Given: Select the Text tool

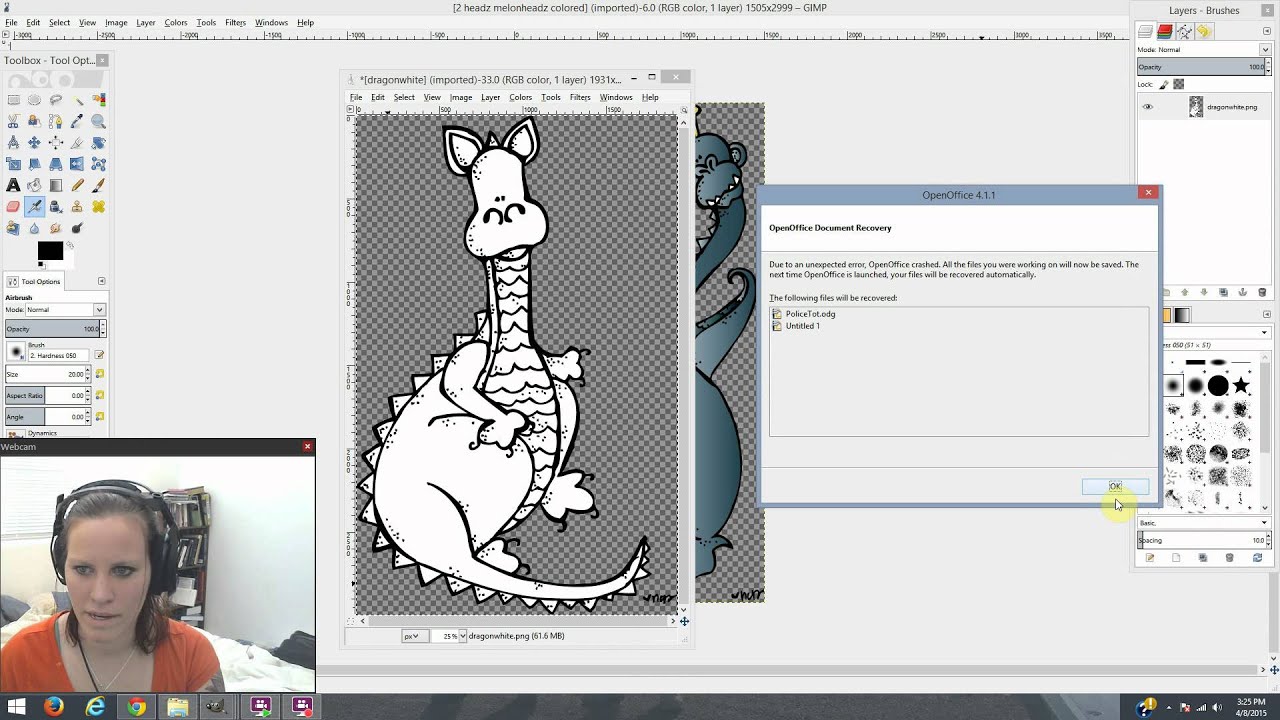Looking at the screenshot, I should coord(13,185).
